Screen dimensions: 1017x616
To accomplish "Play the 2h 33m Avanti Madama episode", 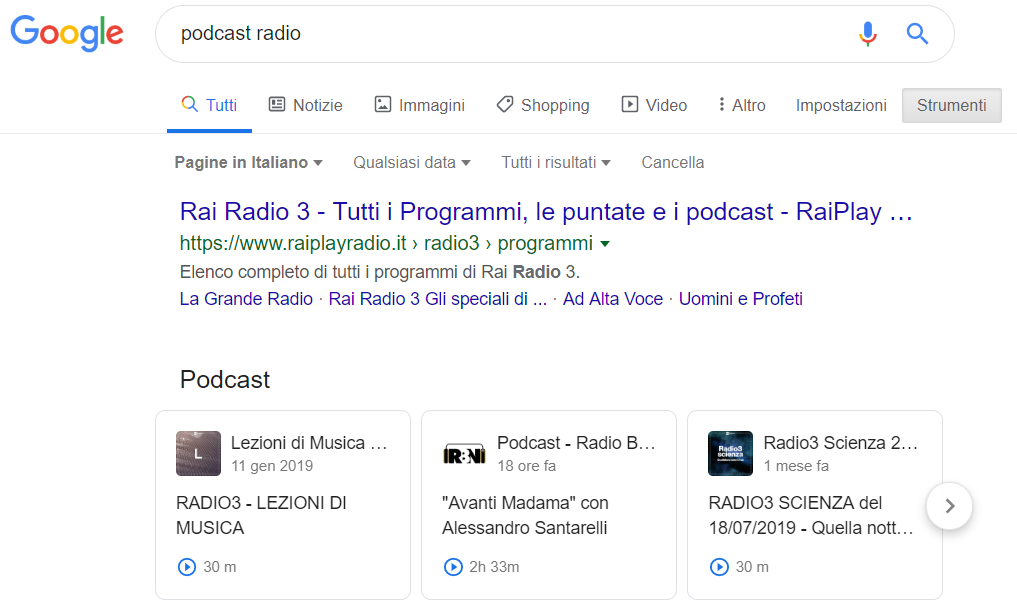I will point(453,567).
